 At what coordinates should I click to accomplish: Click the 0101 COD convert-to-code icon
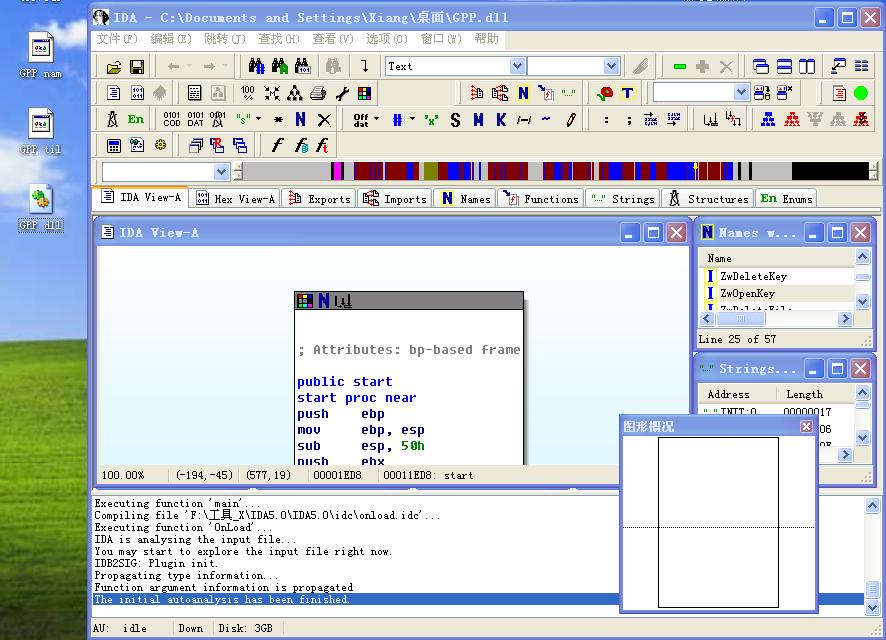(172, 119)
